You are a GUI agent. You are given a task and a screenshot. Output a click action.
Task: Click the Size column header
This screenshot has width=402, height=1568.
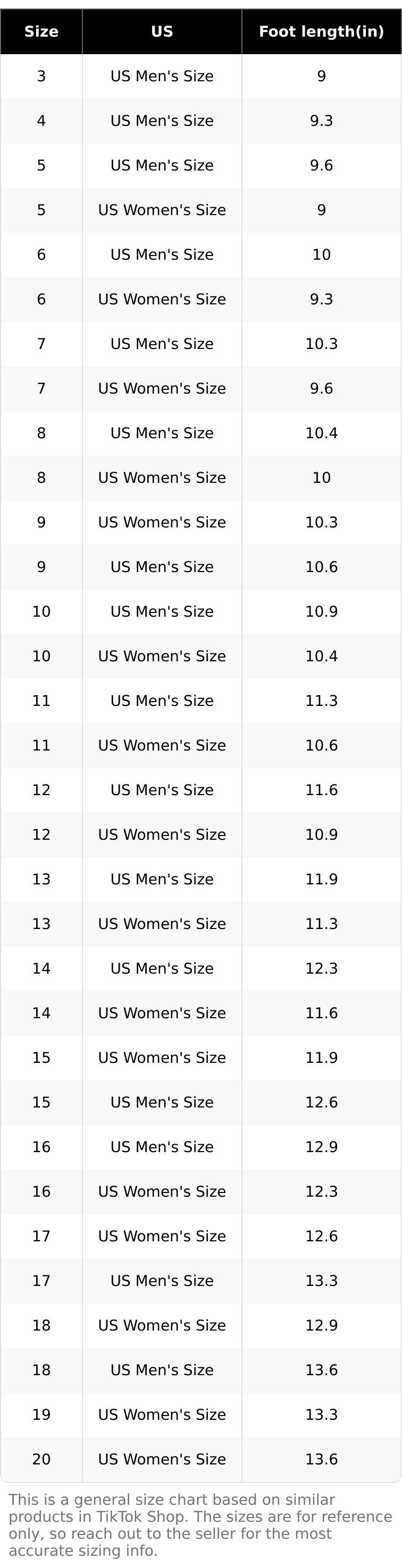pos(41,32)
